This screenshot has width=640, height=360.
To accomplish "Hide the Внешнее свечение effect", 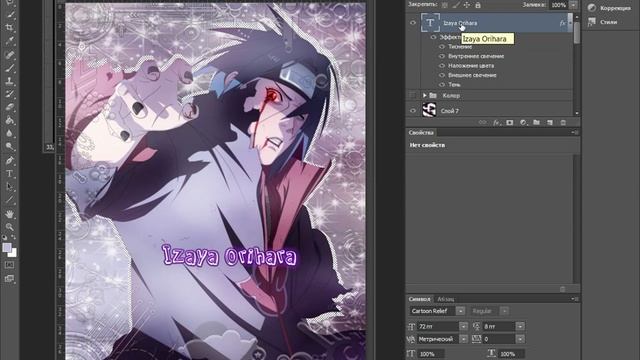I will pyautogui.click(x=442, y=75).
